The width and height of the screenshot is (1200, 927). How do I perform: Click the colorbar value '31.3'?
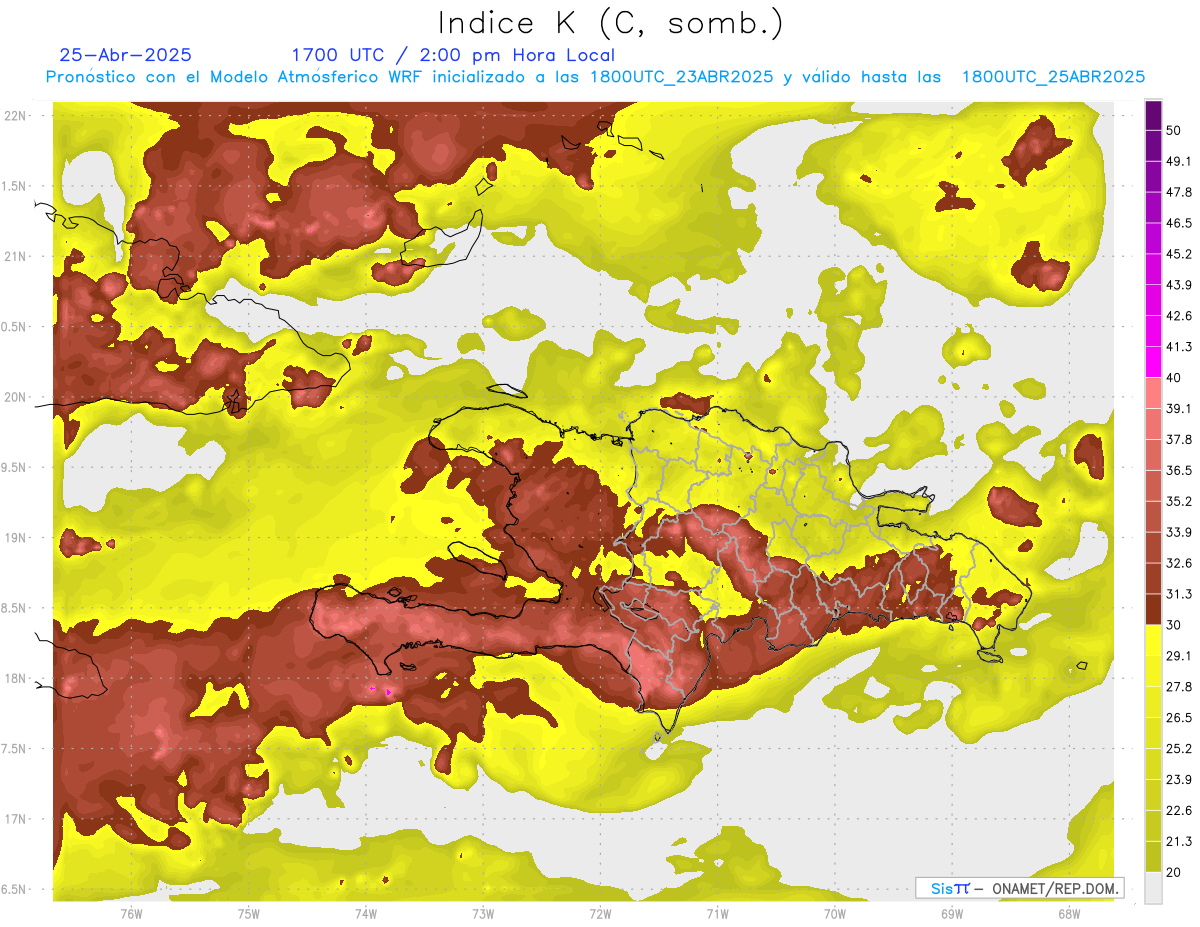point(1179,594)
